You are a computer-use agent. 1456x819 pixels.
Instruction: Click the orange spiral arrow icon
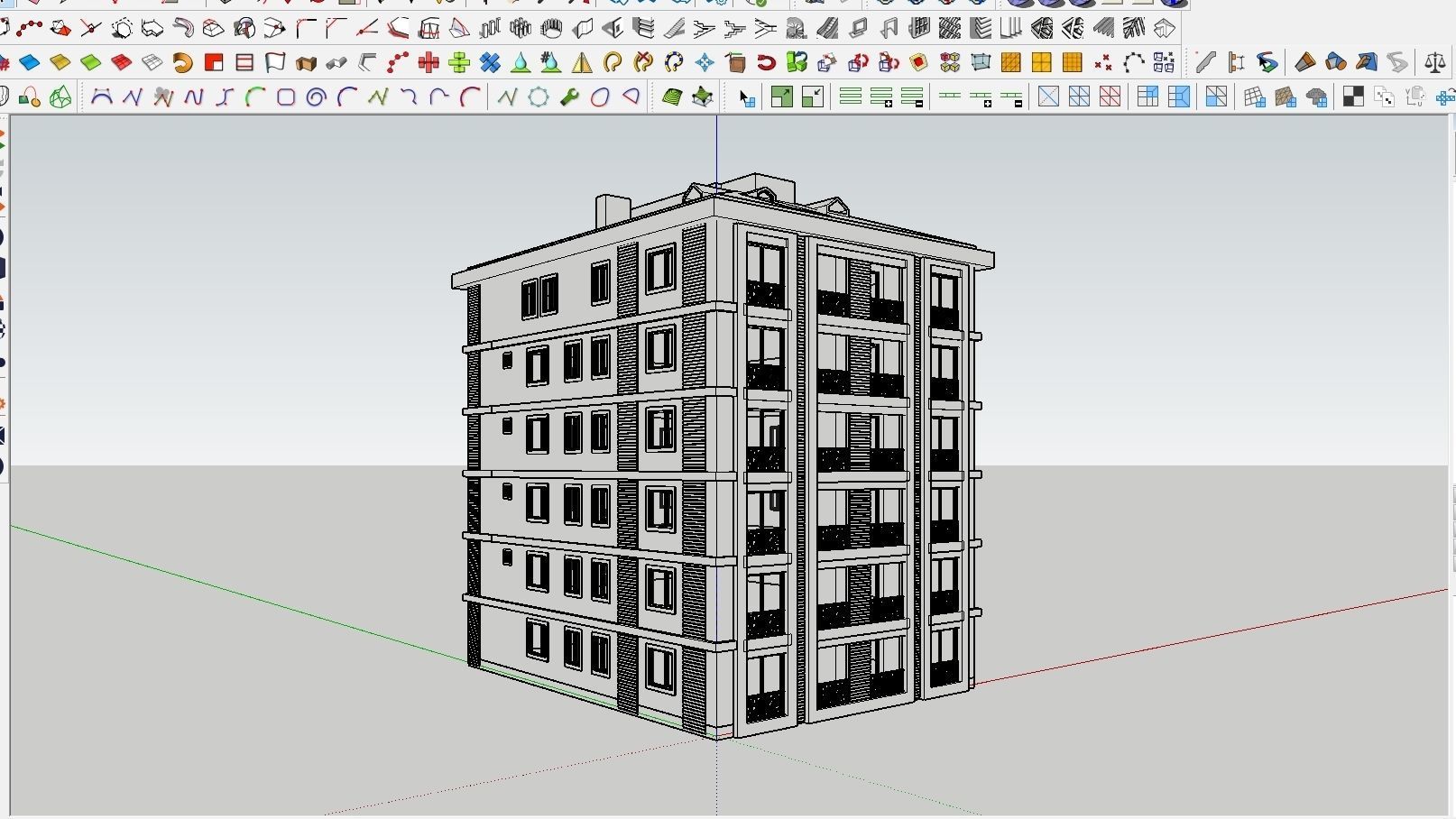(183, 63)
